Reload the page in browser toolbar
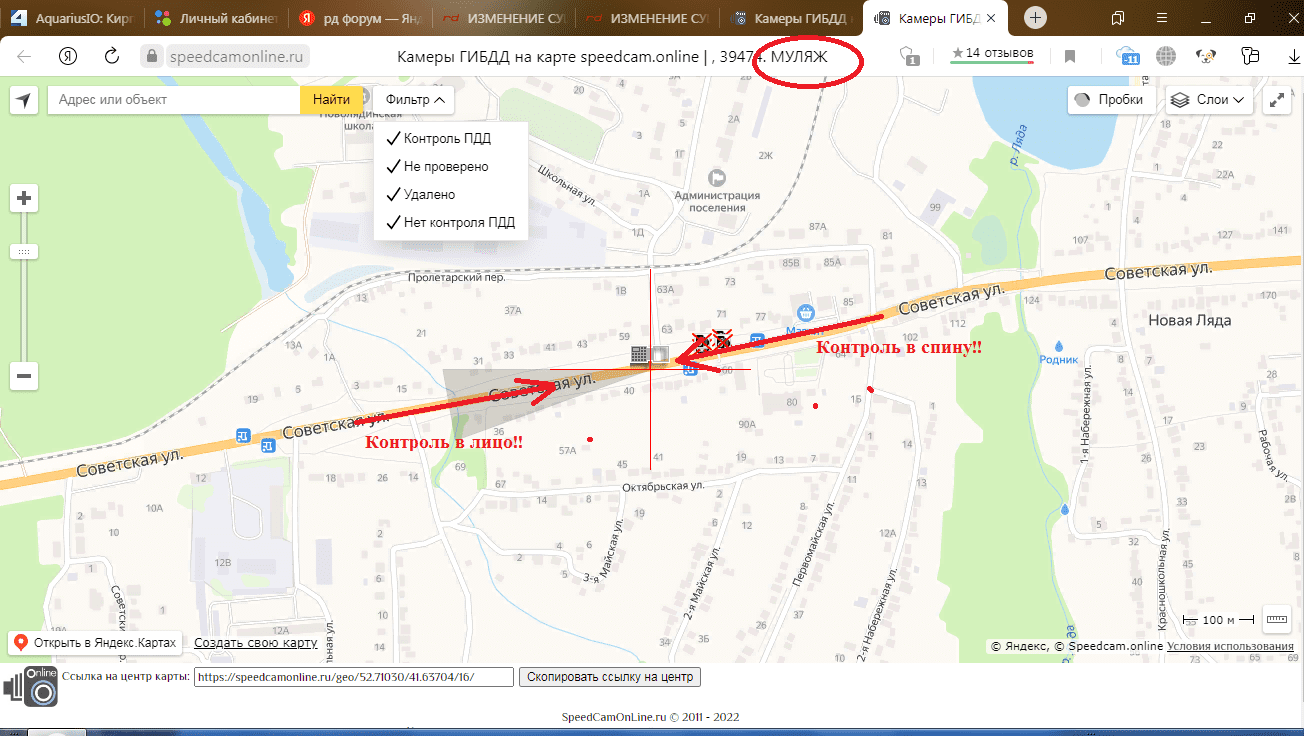Screen dimensions: 1304x736 pyautogui.click(x=112, y=56)
